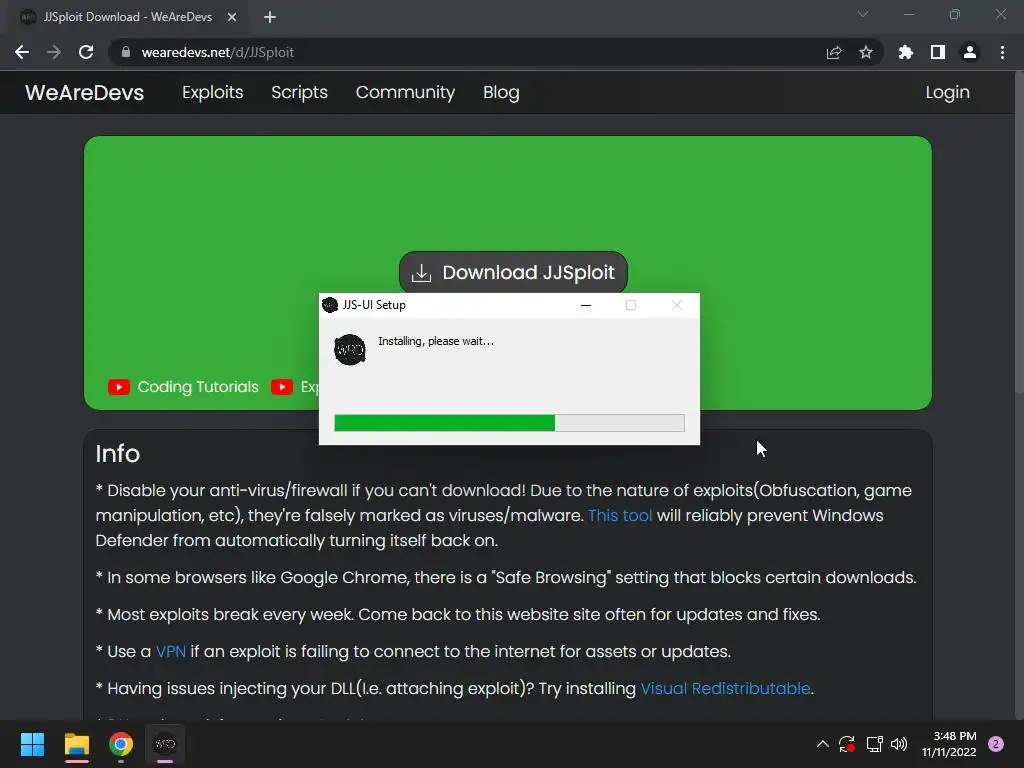
Task: Toggle the Chrome side panel icon
Action: (938, 52)
